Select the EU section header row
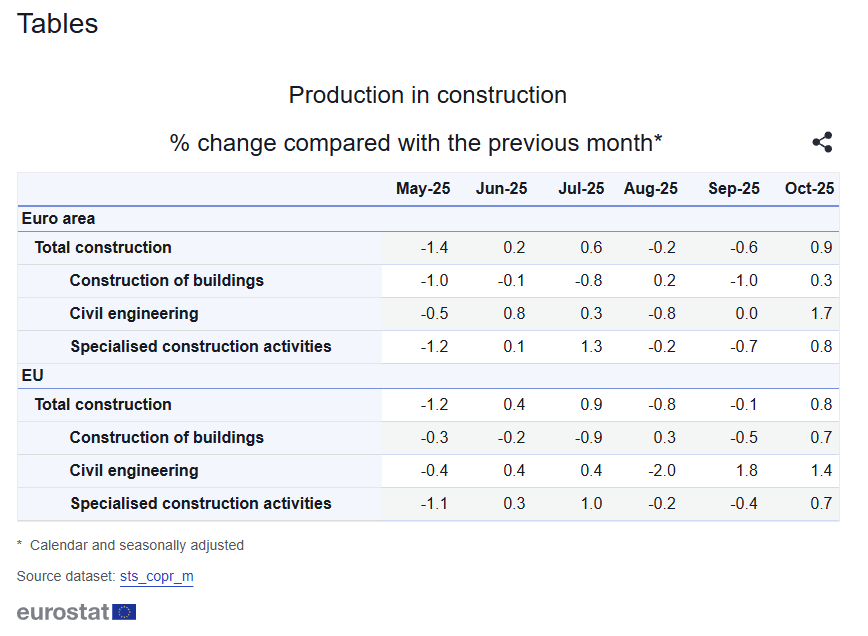 [32, 375]
